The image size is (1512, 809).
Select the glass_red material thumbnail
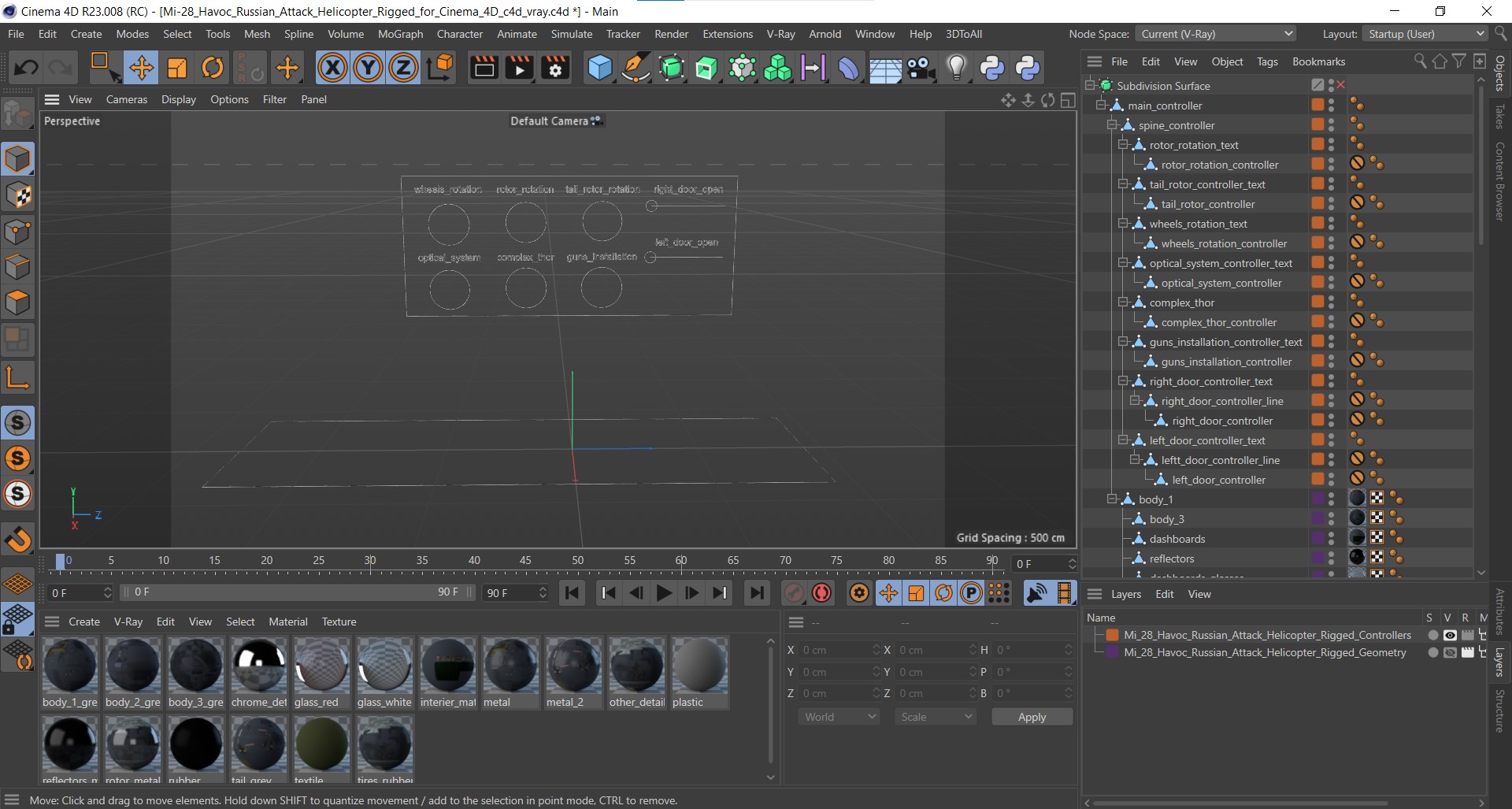[322, 674]
